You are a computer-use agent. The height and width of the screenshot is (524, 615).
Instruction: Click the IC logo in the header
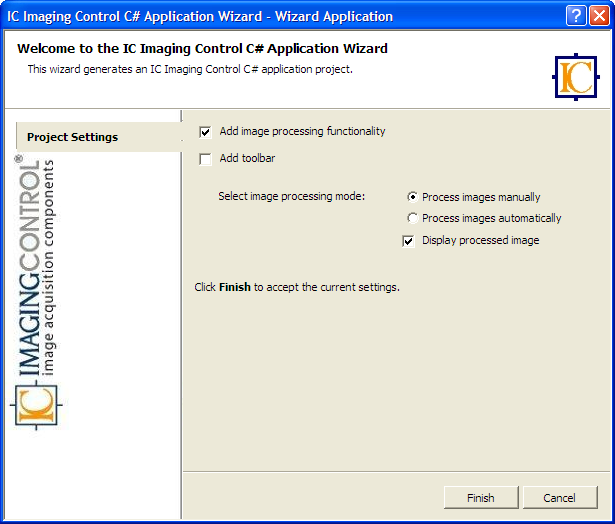575,77
